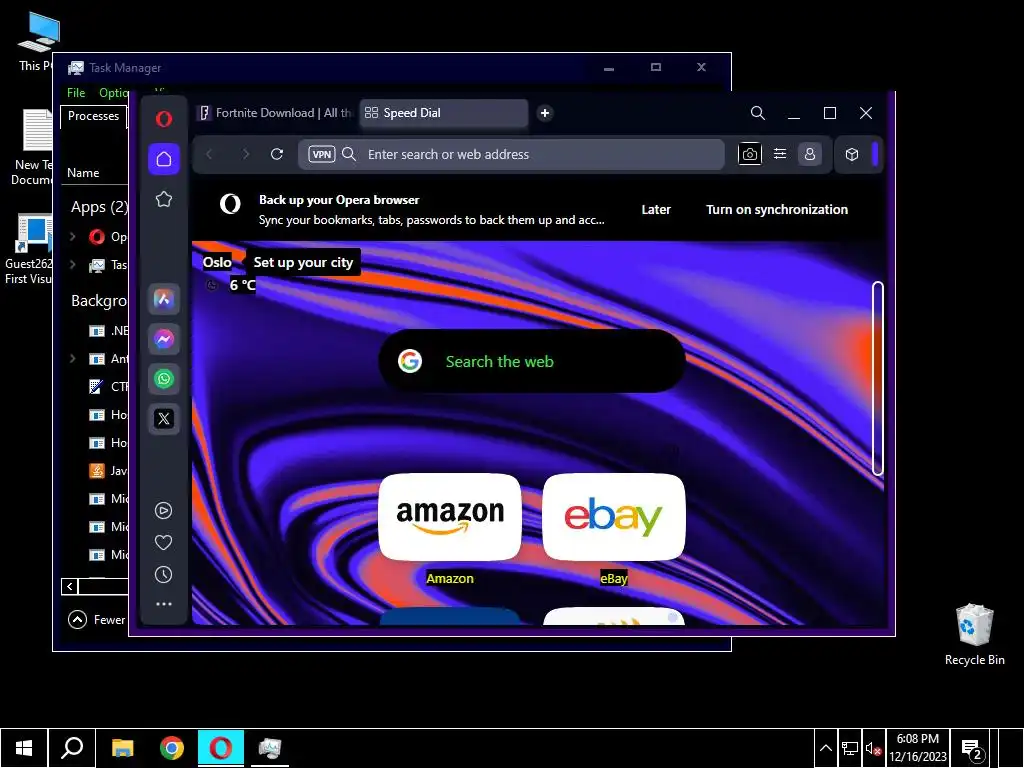Screen dimensions: 1024x768
Task: Click the Set up your city label
Action: coord(303,262)
